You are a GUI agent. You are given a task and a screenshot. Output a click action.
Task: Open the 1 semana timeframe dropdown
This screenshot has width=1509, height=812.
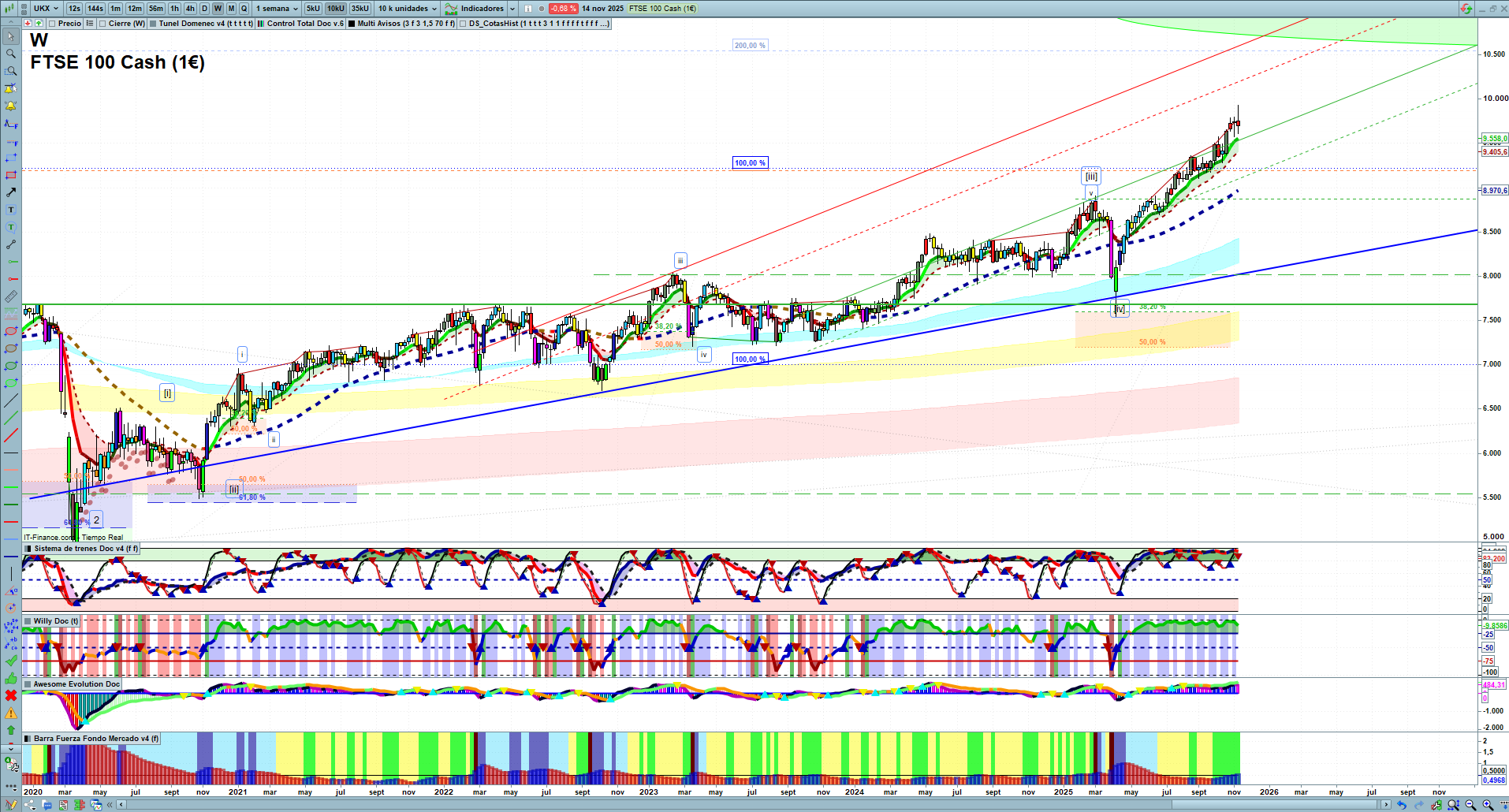277,9
